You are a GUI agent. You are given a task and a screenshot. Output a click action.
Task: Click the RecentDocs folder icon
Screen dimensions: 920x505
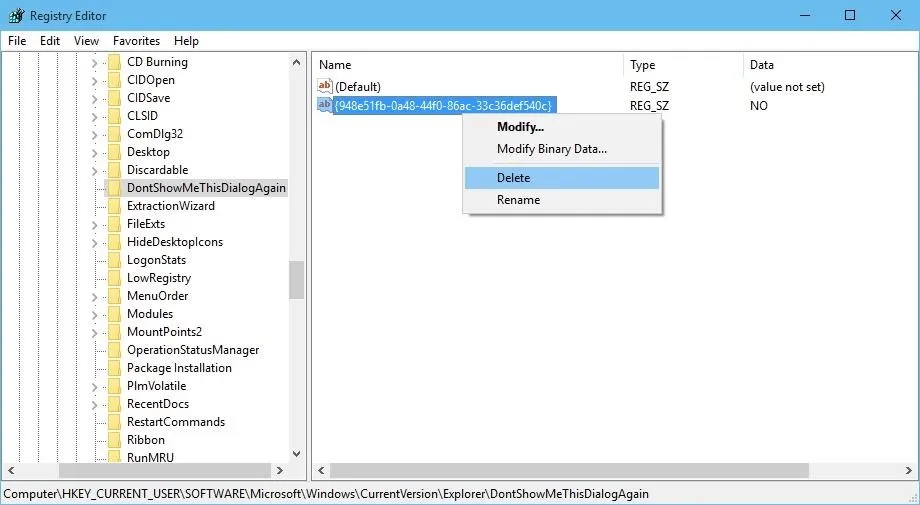coord(114,404)
